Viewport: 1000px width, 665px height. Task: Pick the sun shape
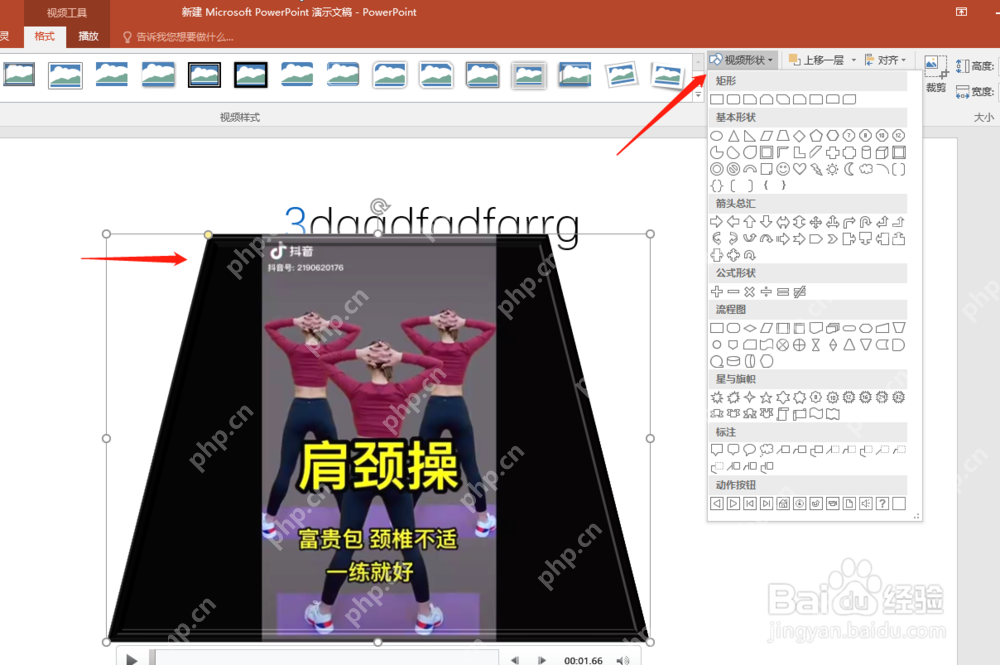tap(832, 169)
